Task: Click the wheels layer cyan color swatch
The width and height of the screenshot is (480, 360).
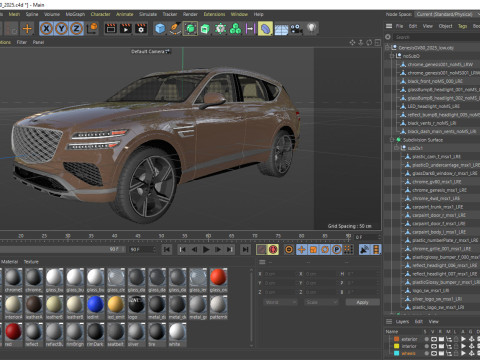Action: point(397,353)
